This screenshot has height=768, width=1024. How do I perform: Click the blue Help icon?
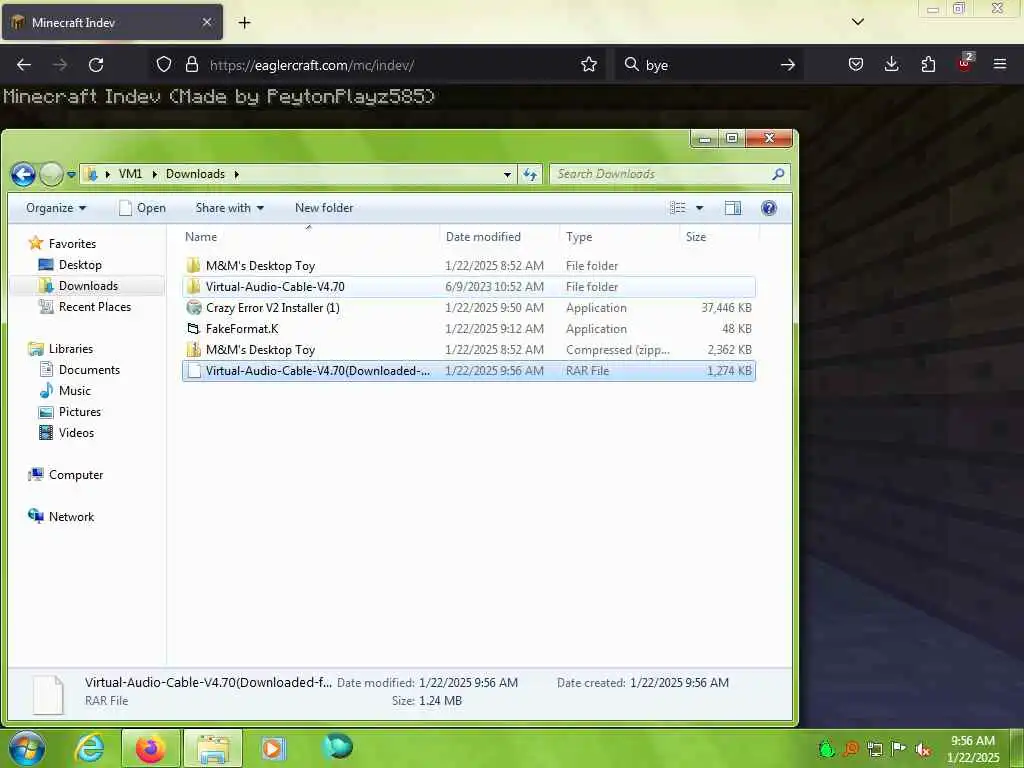pyautogui.click(x=769, y=208)
